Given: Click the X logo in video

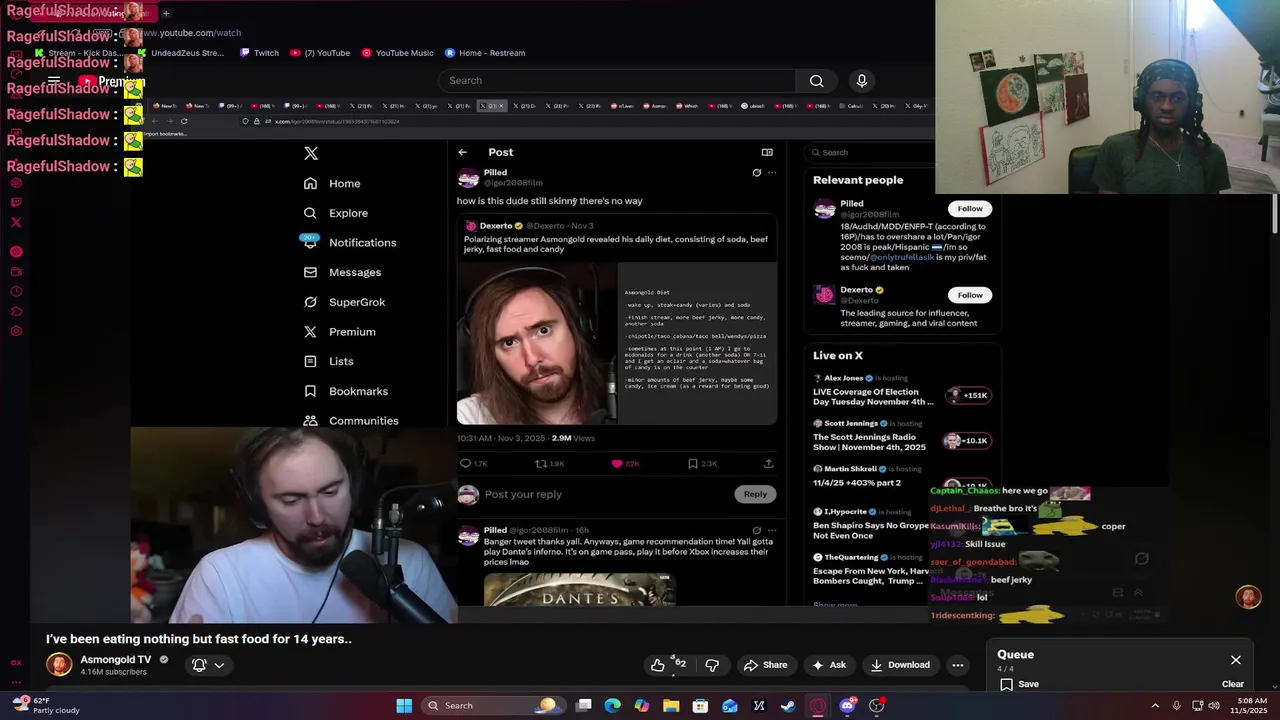Looking at the screenshot, I should pyautogui.click(x=311, y=153).
